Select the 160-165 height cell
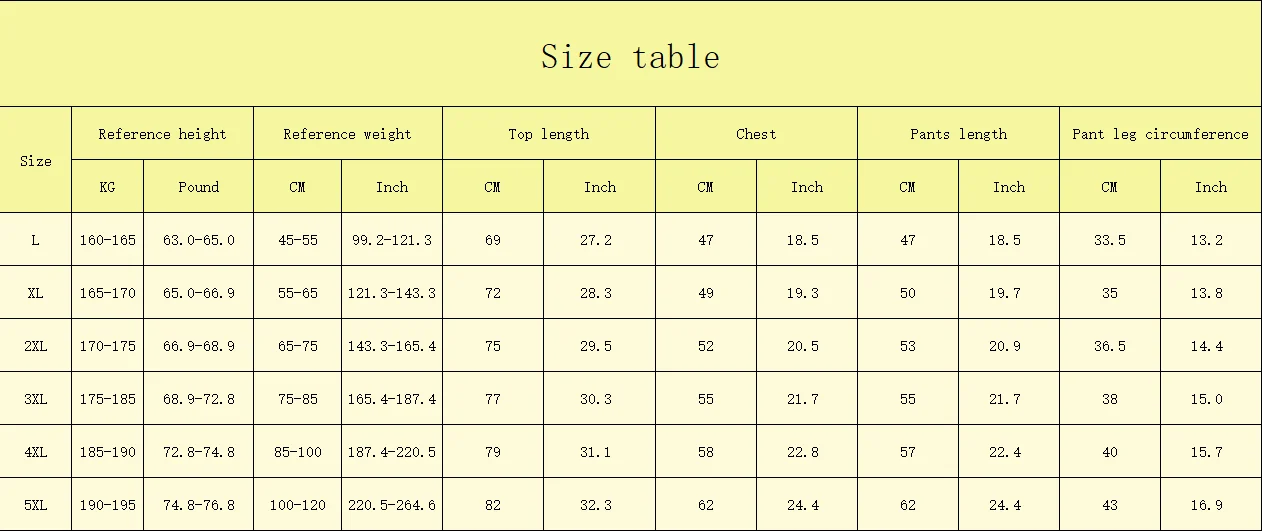1262x531 pixels. coord(107,240)
